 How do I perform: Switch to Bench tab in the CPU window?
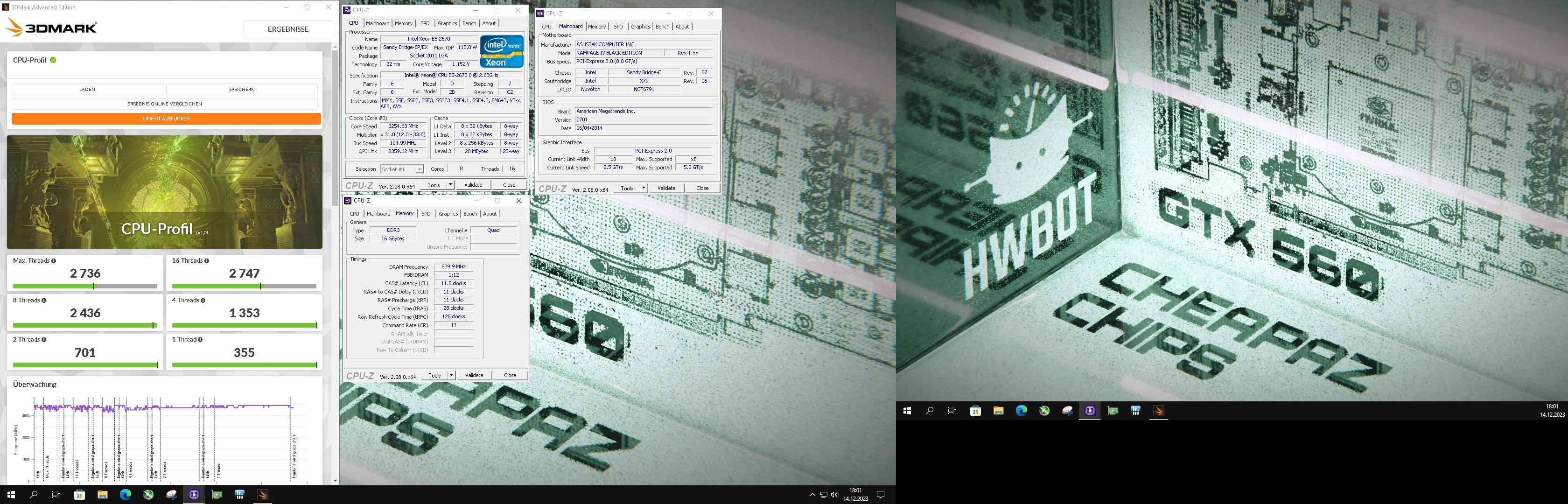pyautogui.click(x=469, y=23)
